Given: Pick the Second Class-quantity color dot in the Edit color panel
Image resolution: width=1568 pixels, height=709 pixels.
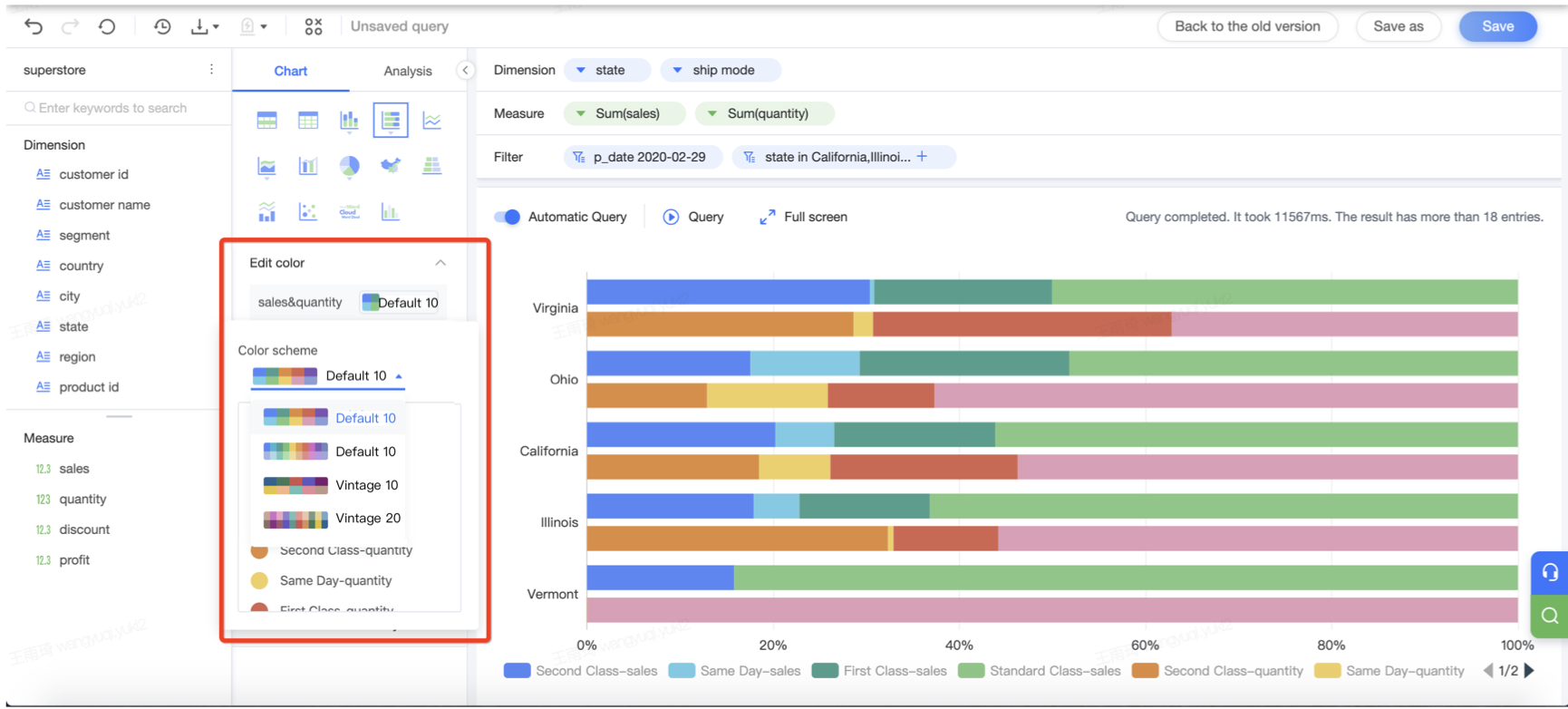Looking at the screenshot, I should click(259, 550).
